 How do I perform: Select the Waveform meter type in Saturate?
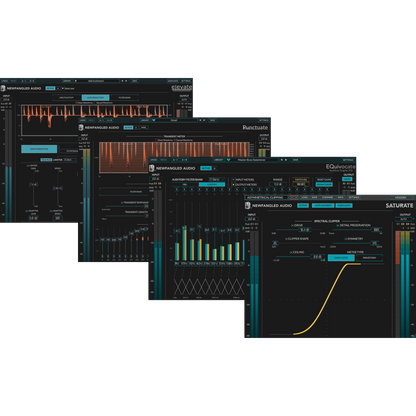click(x=369, y=258)
